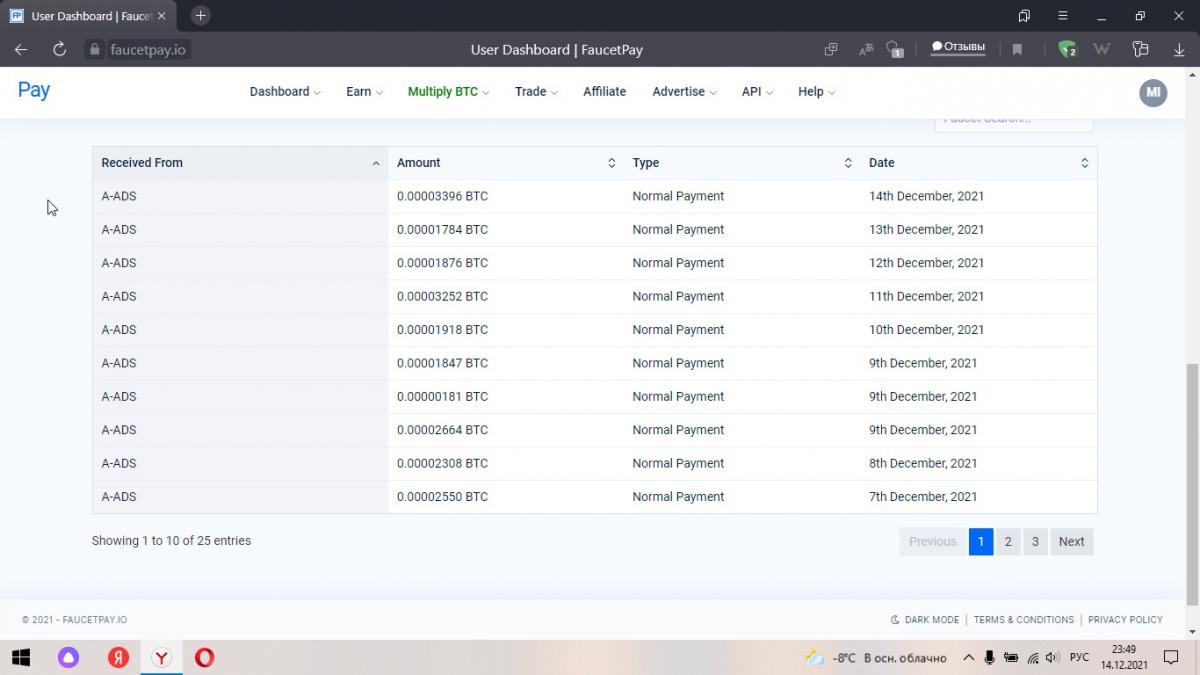
Task: Go to pagination page 1
Action: [x=981, y=542]
